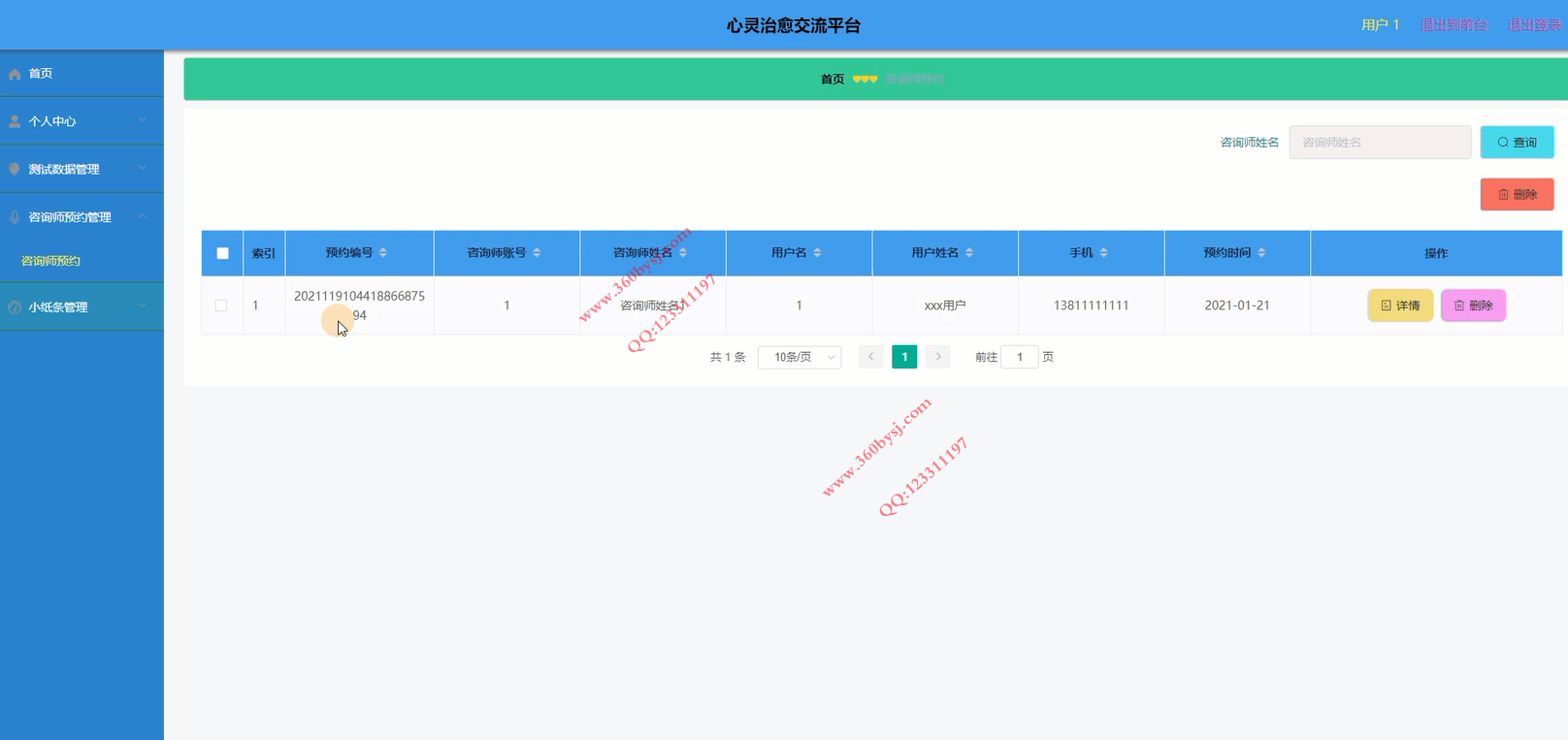The width and height of the screenshot is (1568, 740).
Task: Click the phone number 13811111111 cell
Action: click(1092, 306)
